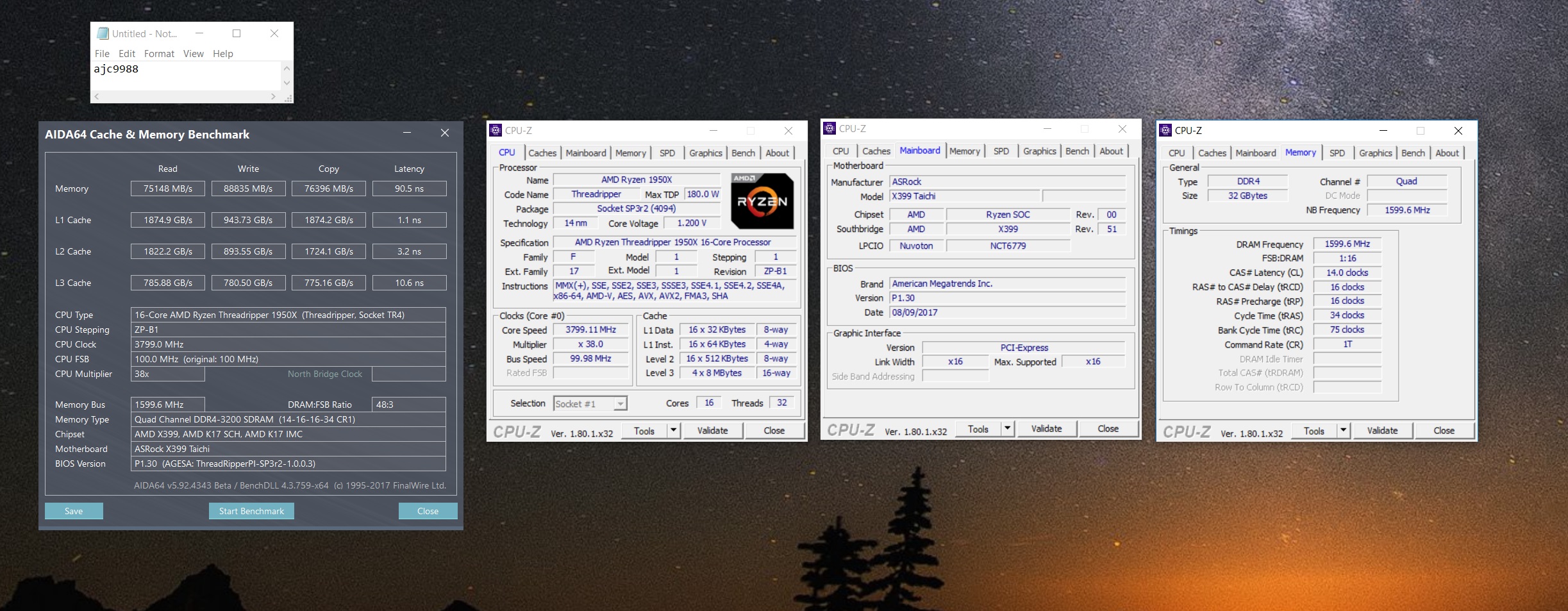Click Tools button in Memory CPU-Z window

1314,430
